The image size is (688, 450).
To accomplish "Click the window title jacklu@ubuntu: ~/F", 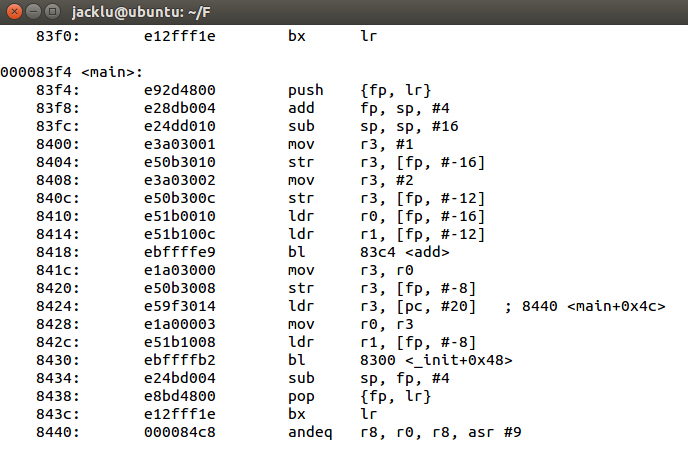I will pyautogui.click(x=141, y=12).
